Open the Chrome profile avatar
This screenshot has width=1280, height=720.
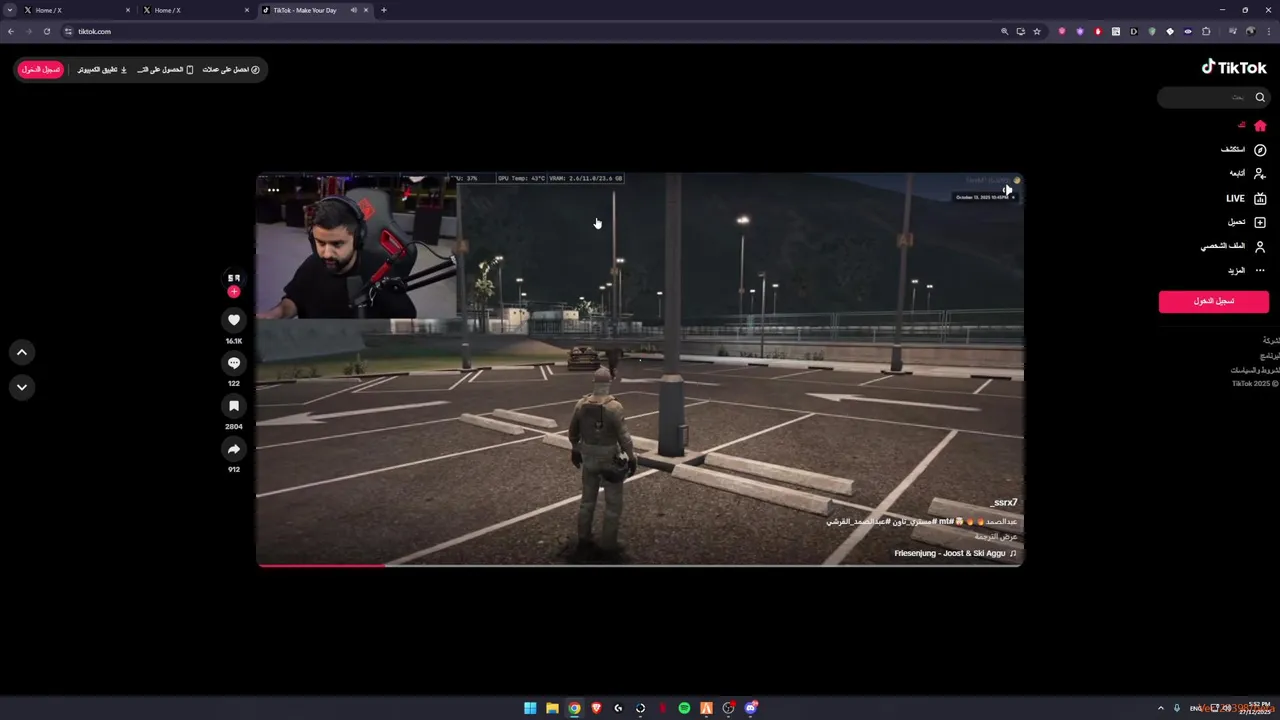point(1250,31)
